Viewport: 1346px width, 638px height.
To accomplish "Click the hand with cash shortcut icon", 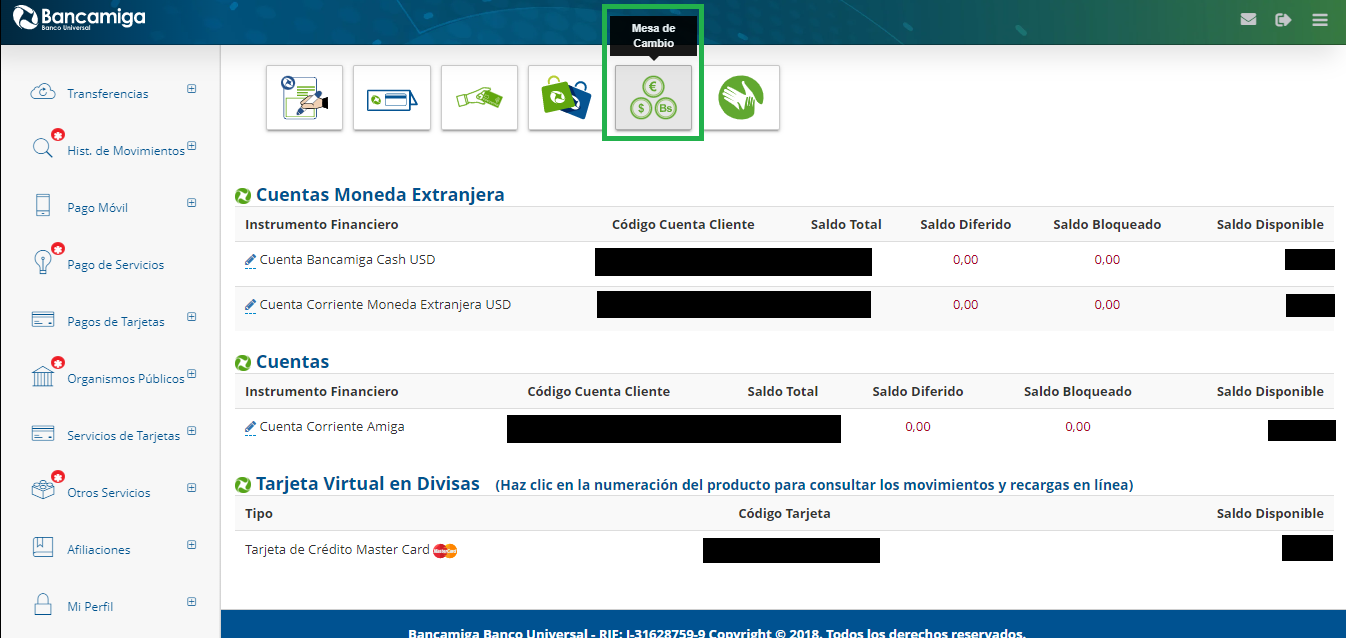I will [x=479, y=98].
